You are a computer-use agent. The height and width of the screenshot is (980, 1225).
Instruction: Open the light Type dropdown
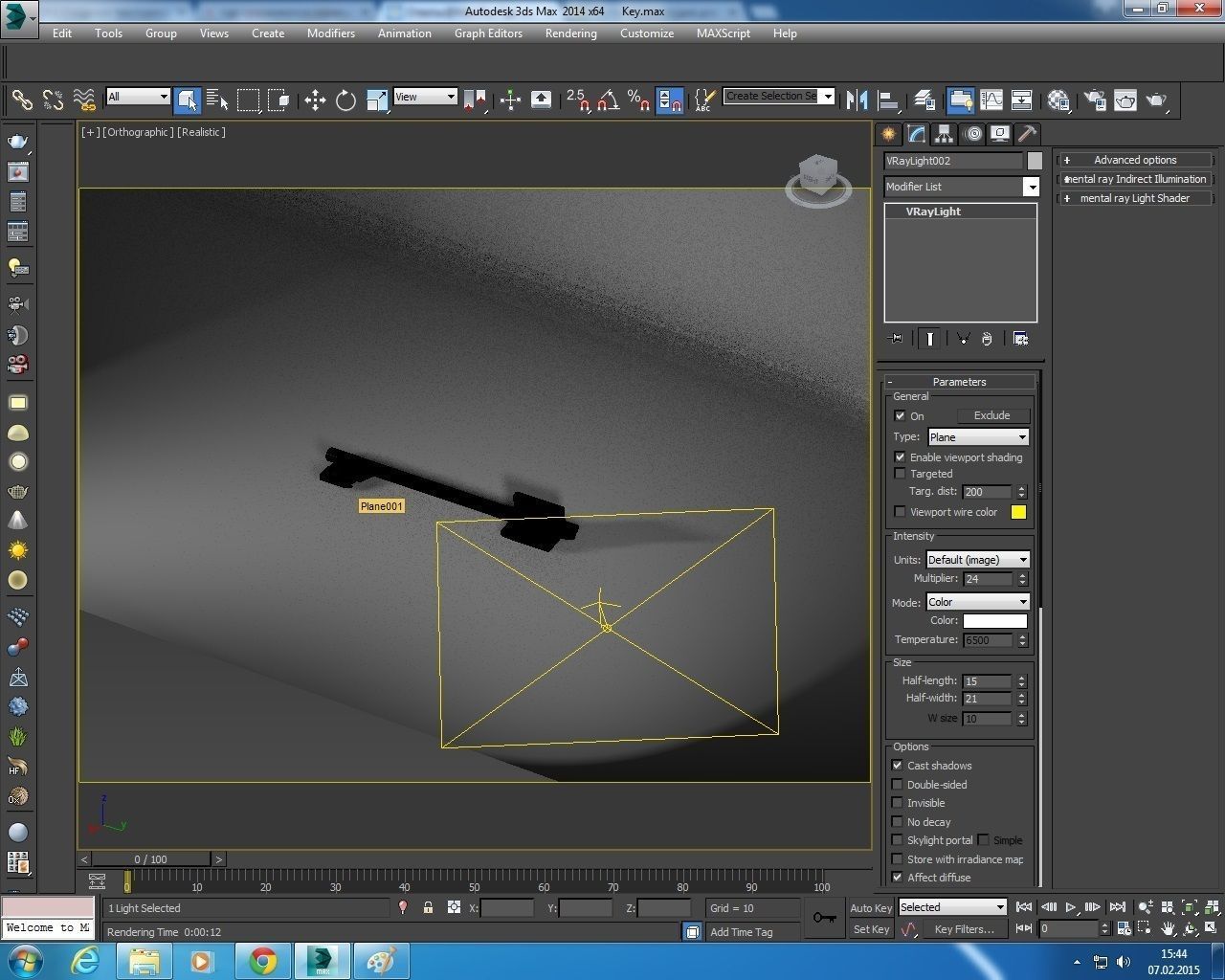[978, 437]
